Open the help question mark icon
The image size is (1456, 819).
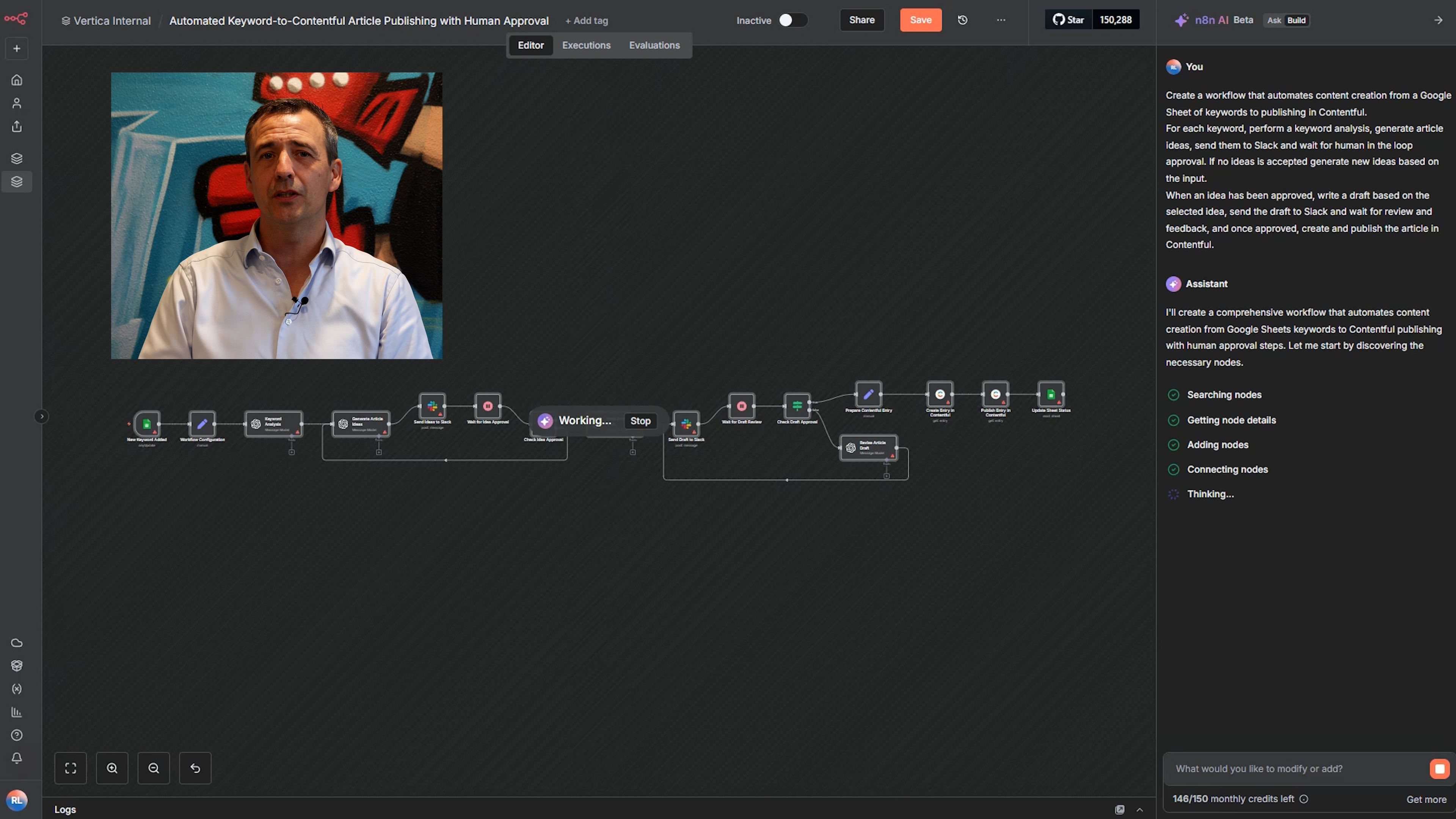(17, 735)
